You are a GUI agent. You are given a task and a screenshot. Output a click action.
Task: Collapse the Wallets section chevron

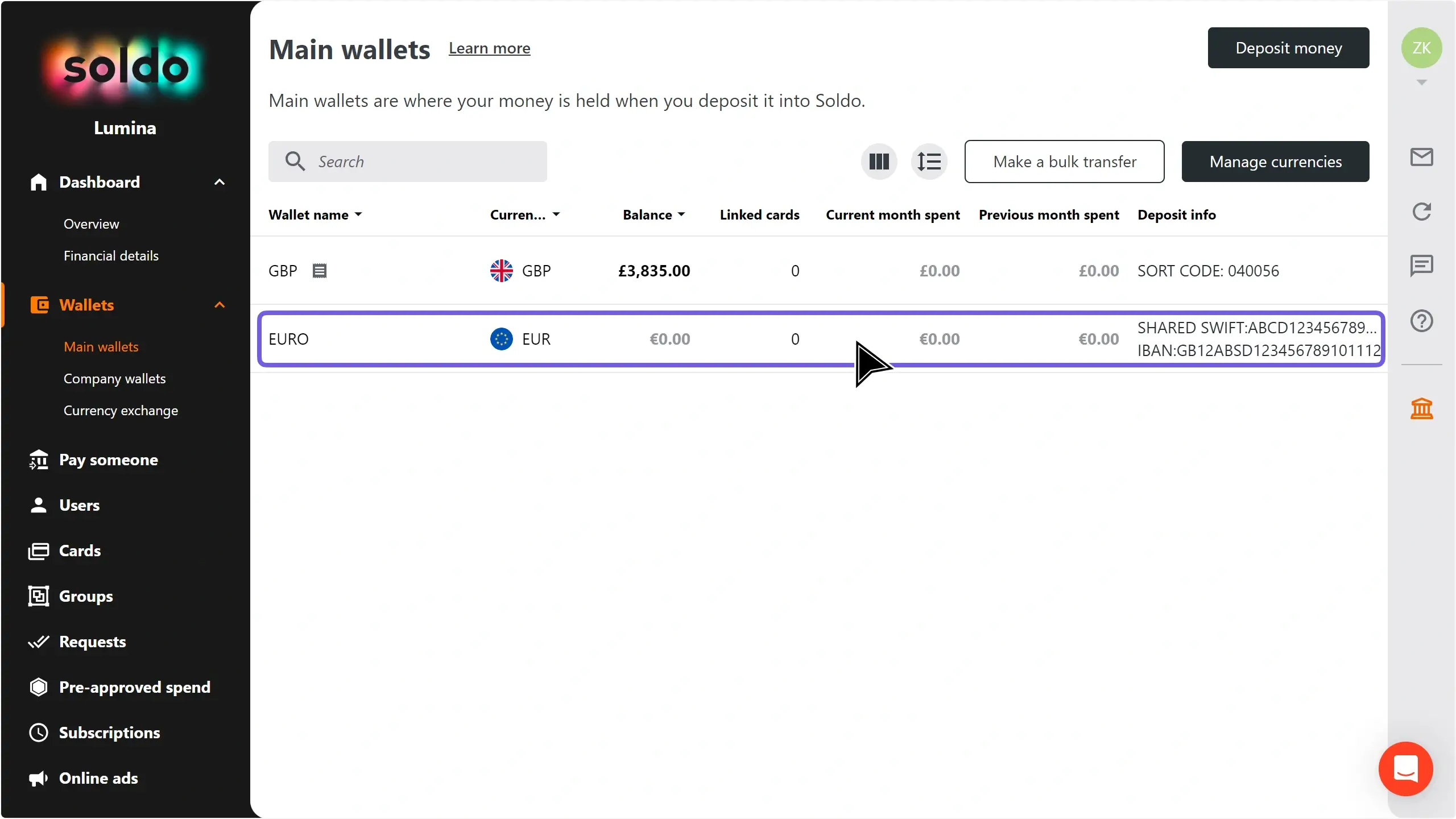pyautogui.click(x=220, y=305)
